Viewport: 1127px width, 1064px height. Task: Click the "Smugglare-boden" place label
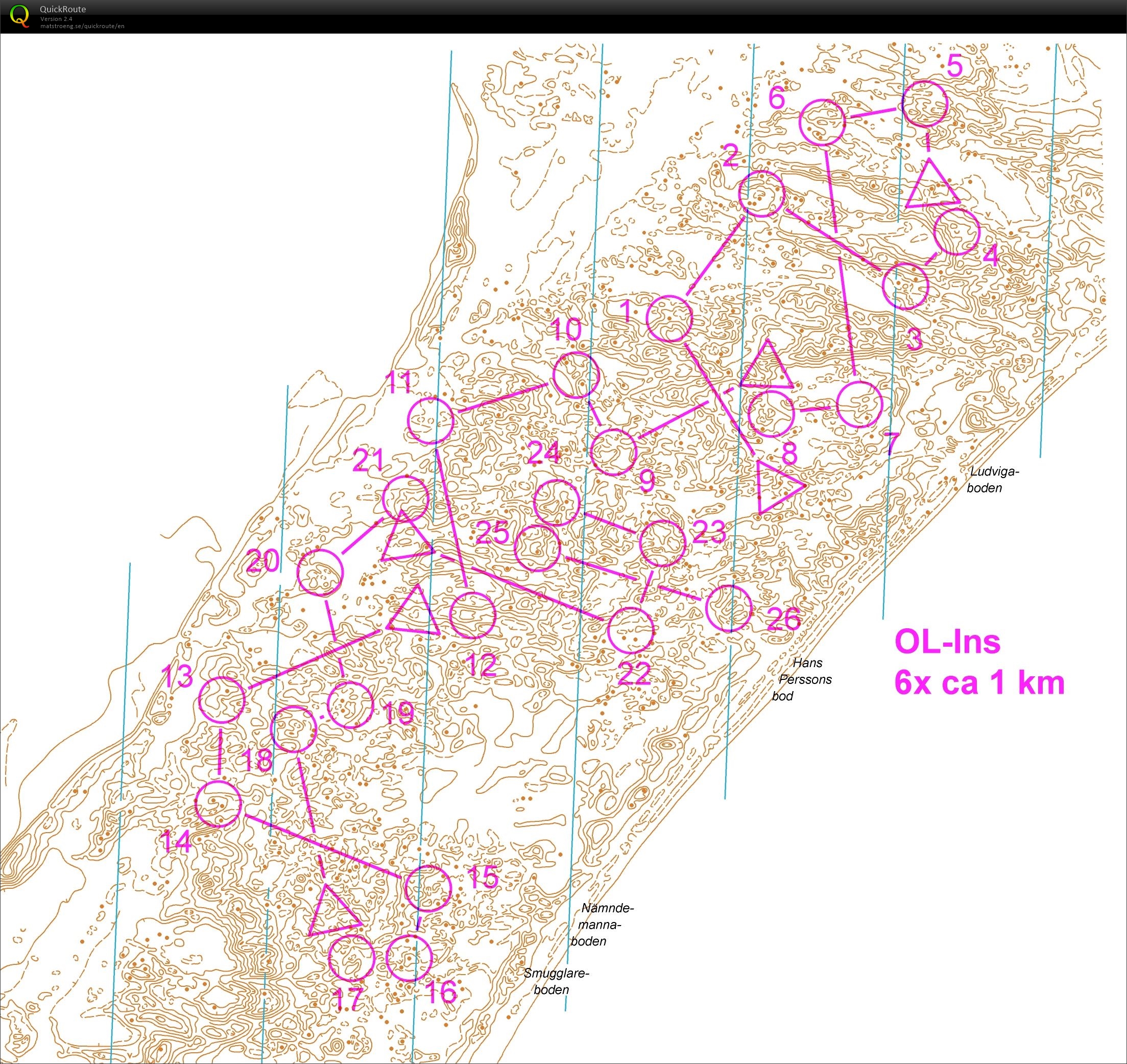[x=556, y=982]
